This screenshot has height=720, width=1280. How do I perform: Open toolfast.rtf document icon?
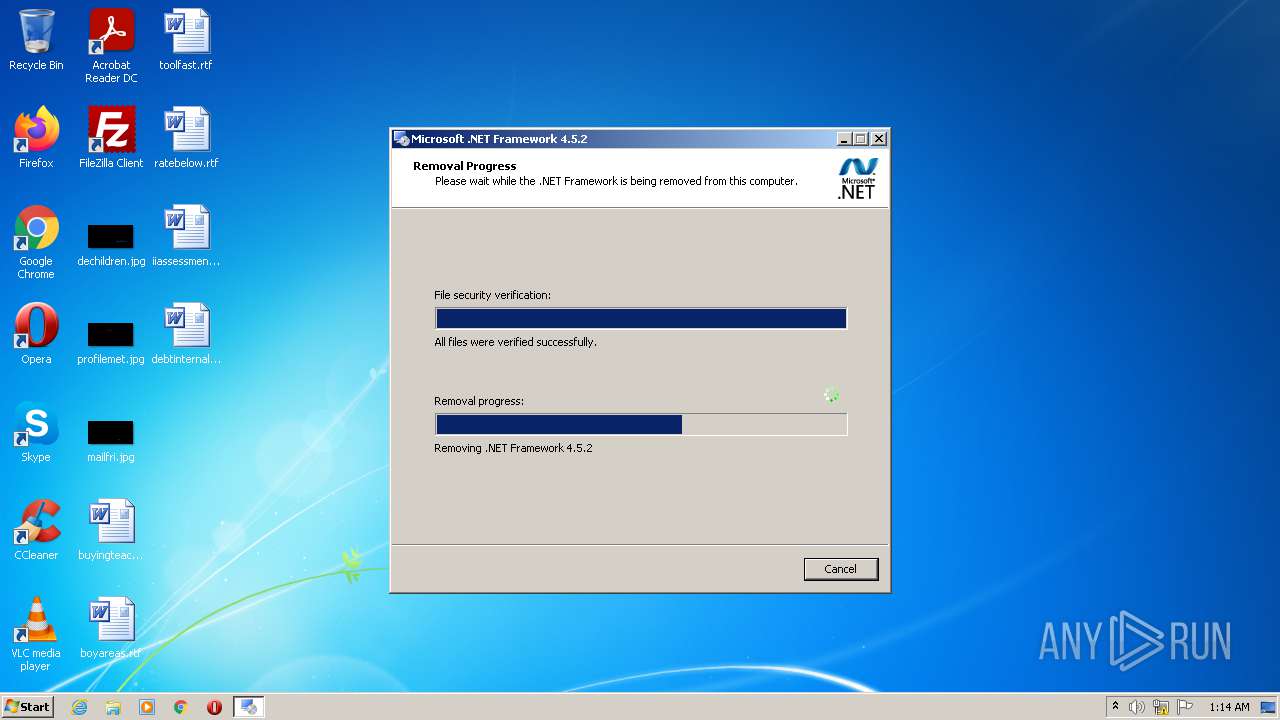tap(186, 40)
